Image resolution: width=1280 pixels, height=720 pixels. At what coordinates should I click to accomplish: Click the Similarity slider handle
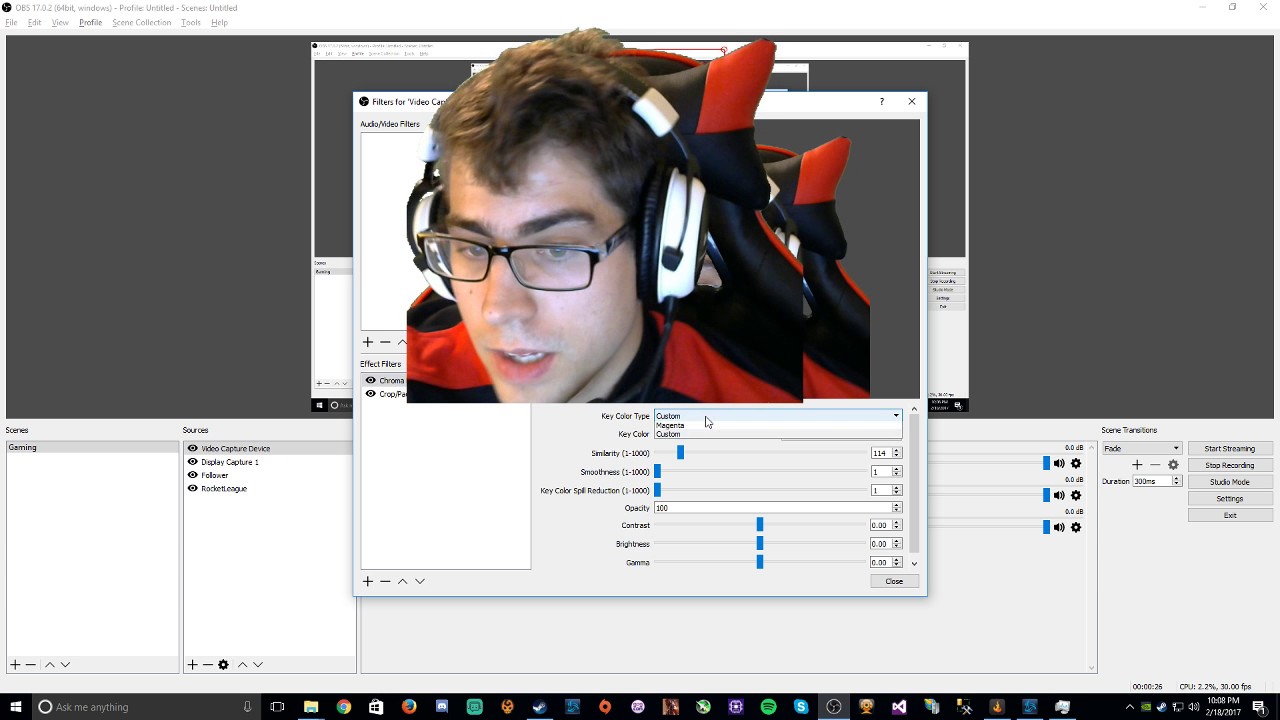[680, 453]
